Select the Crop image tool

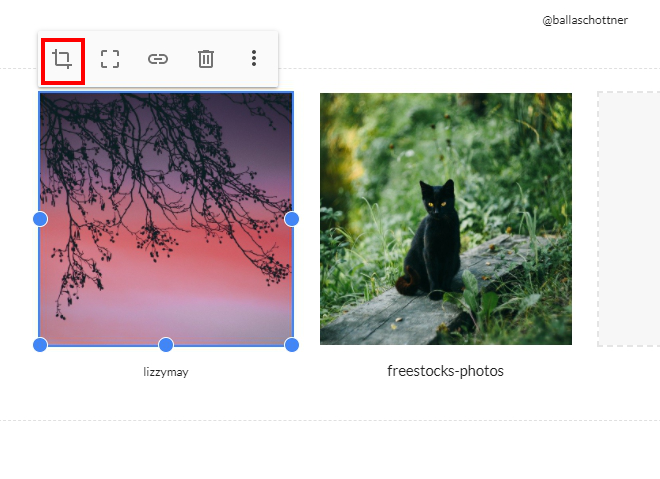pos(62,59)
